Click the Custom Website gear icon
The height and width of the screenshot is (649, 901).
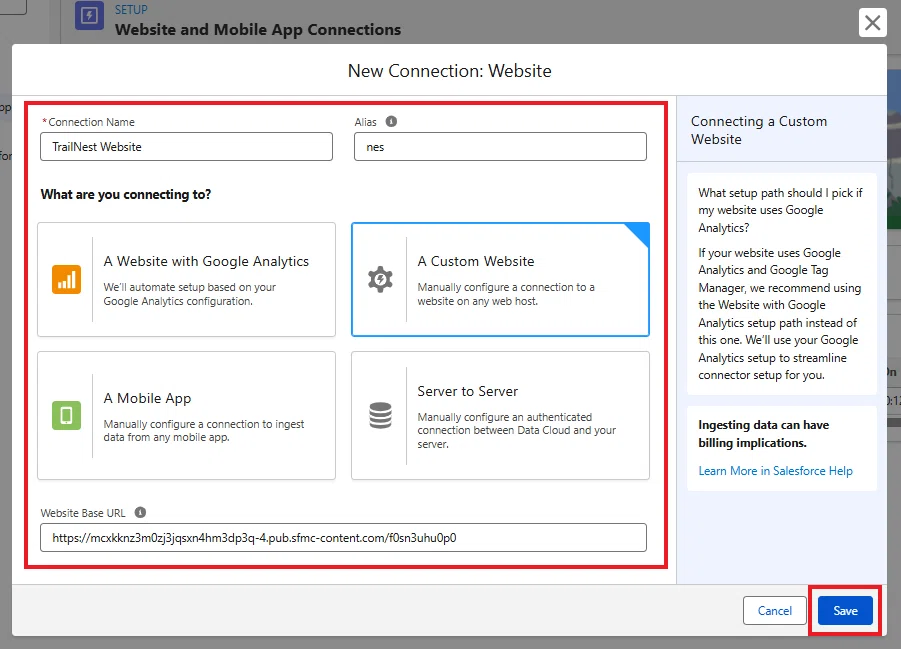[x=380, y=279]
